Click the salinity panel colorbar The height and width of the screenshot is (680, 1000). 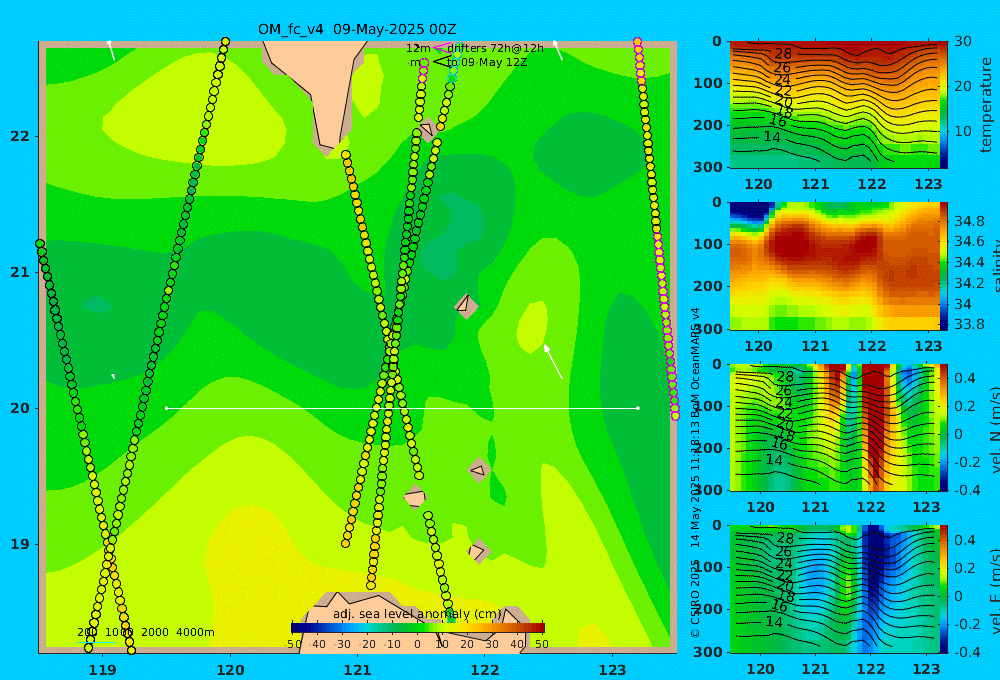pos(944,266)
